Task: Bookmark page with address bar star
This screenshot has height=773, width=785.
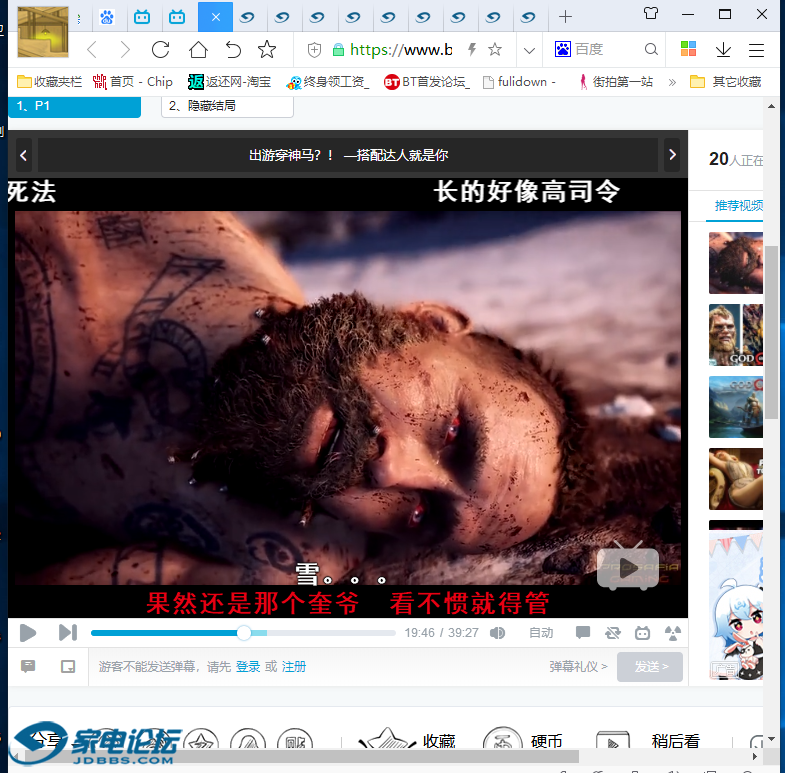Action: tap(495, 49)
